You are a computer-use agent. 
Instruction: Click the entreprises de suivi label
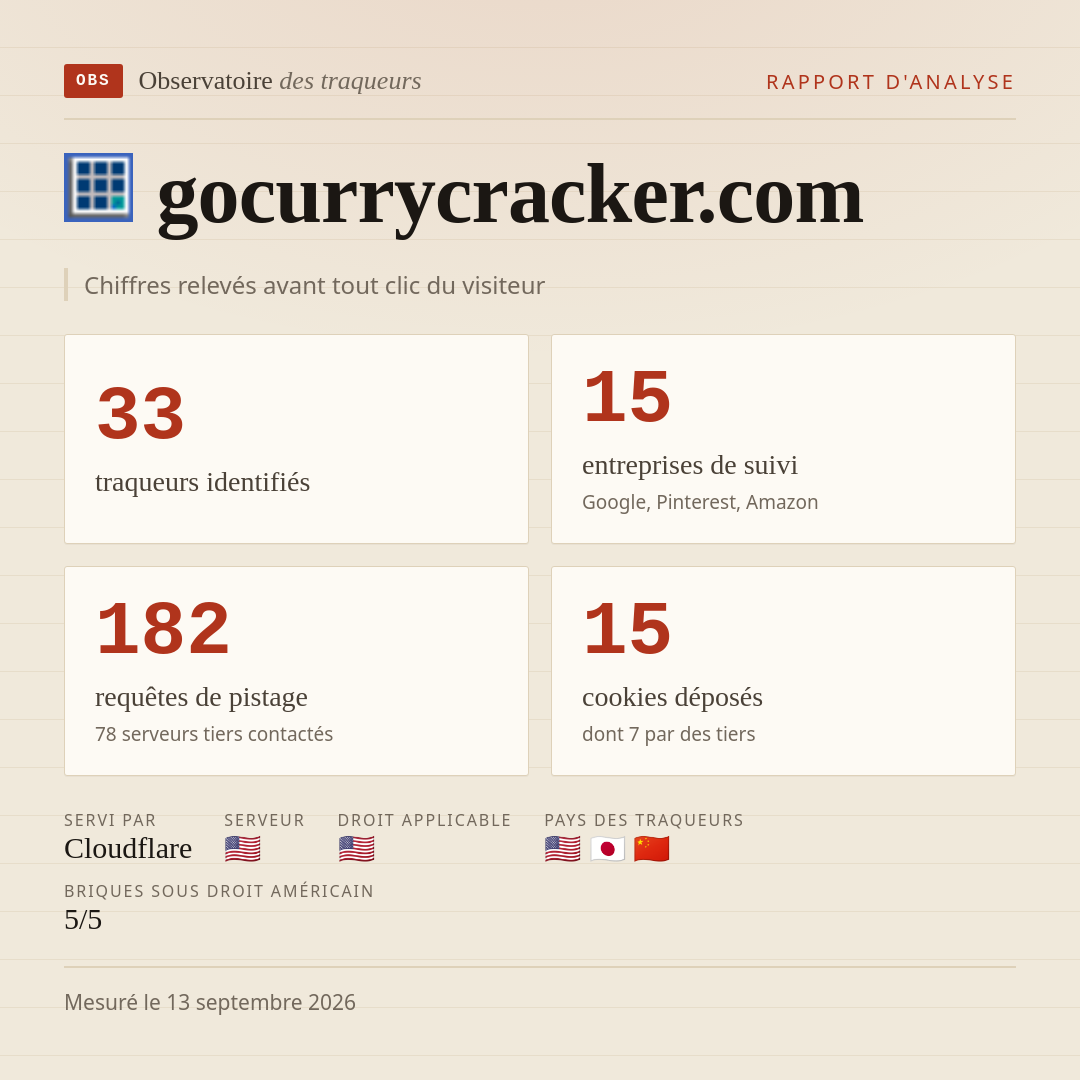689,466
